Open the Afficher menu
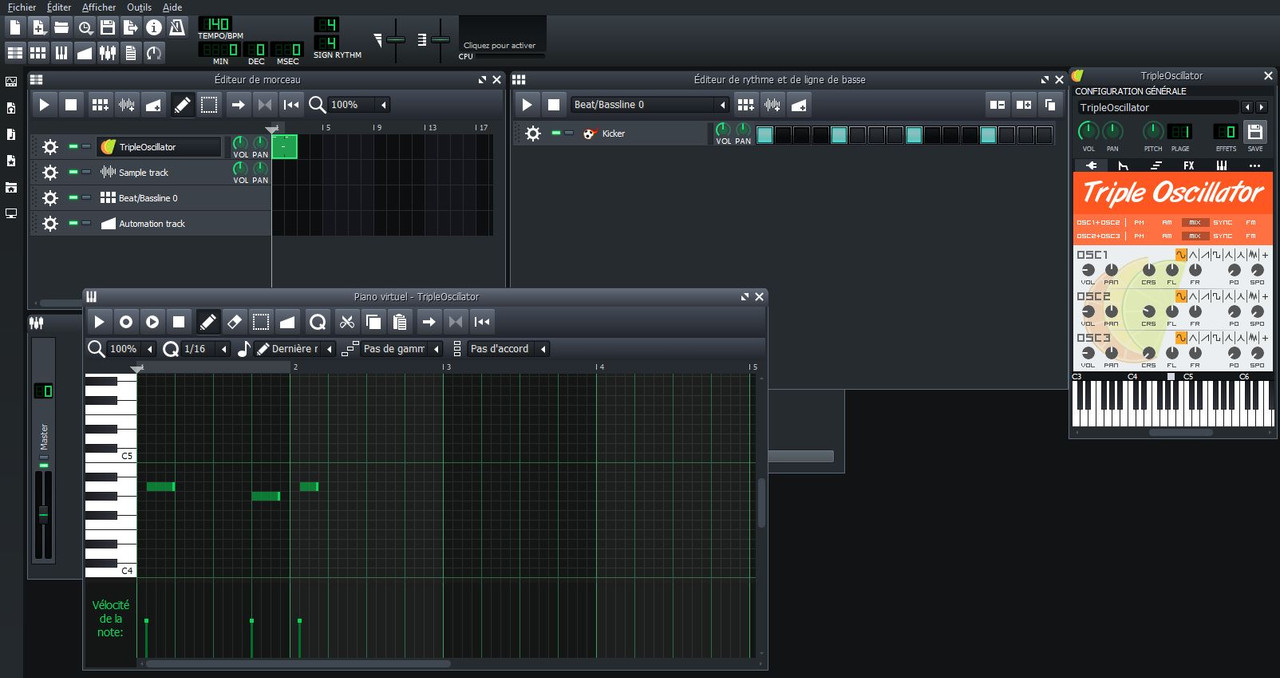The height and width of the screenshot is (678, 1280). coord(99,7)
